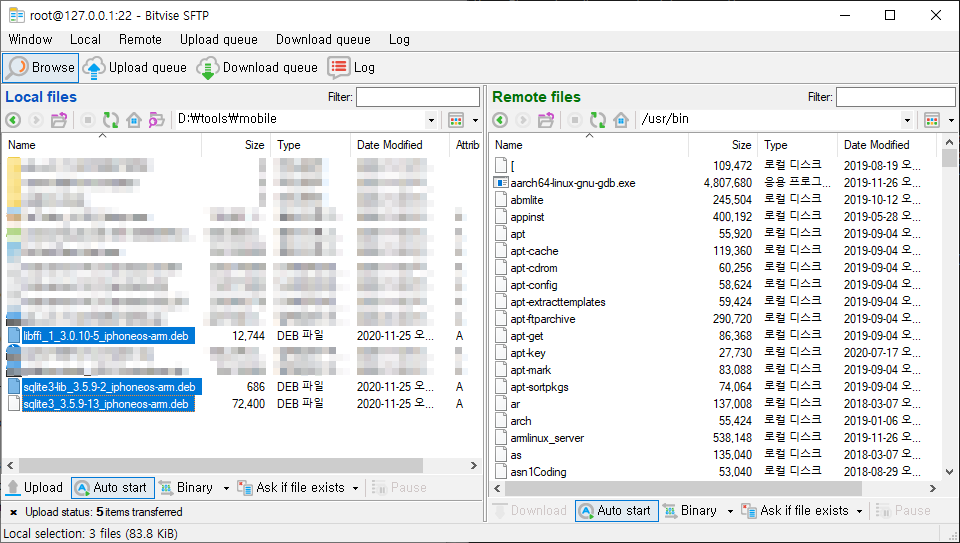Viewport: 960px width, 543px height.
Task: Select sqlite3-lib_3.5.9-2_iphoneos-arm.deb
Action: pyautogui.click(x=109, y=387)
